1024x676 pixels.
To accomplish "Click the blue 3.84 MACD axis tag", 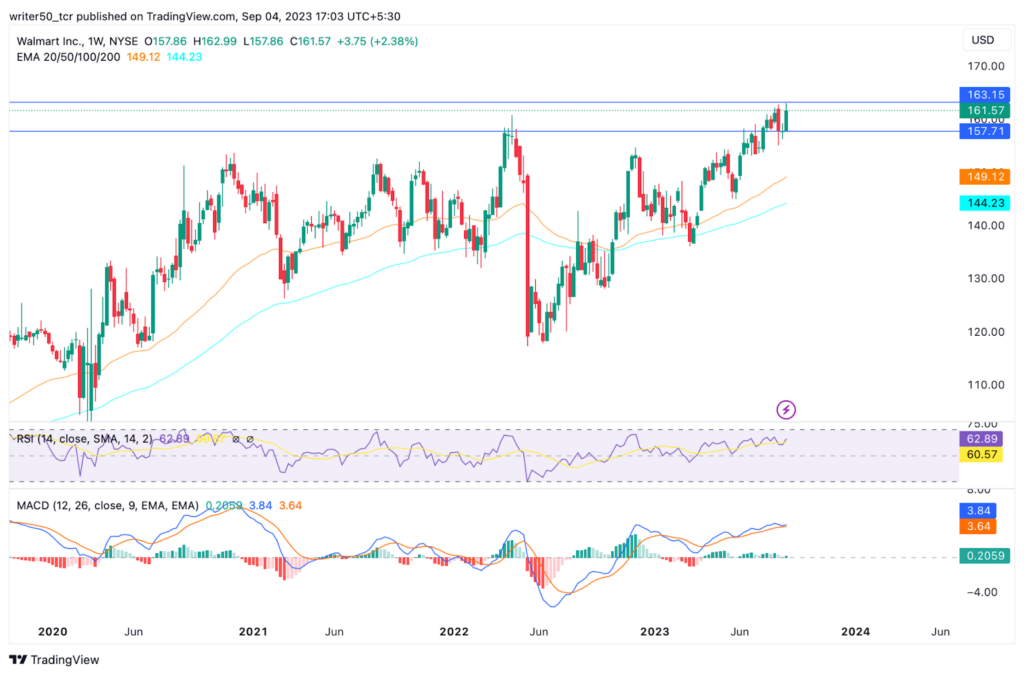I will tap(978, 511).
